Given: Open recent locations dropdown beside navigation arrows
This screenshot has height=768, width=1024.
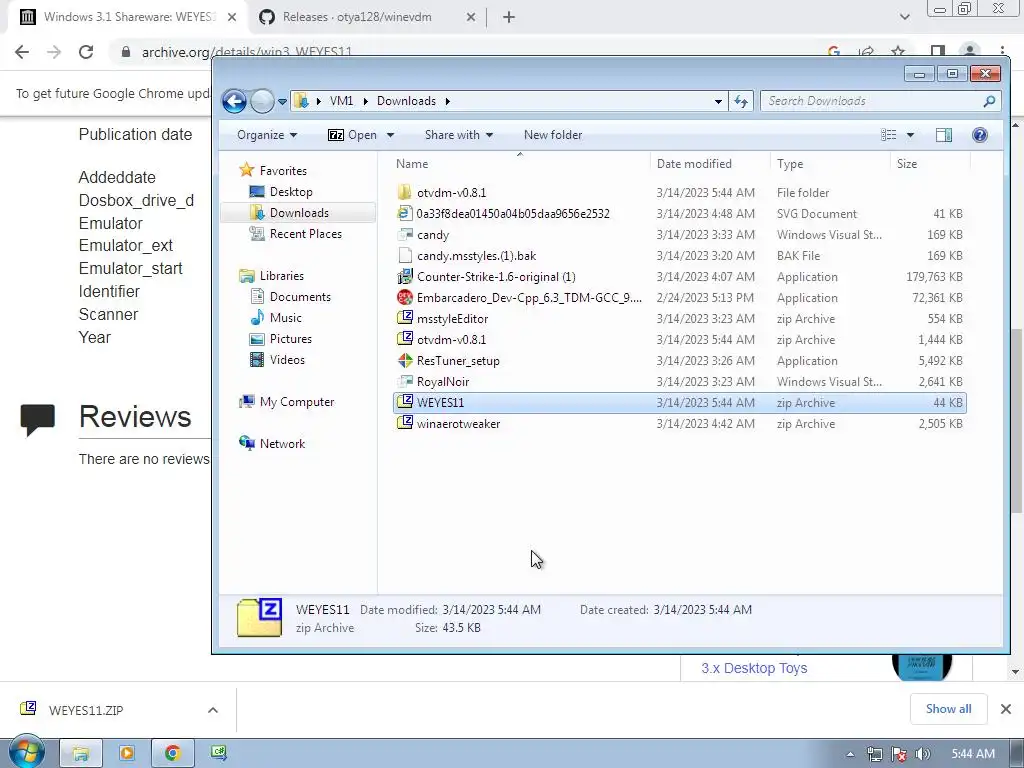Looking at the screenshot, I should click(x=282, y=102).
